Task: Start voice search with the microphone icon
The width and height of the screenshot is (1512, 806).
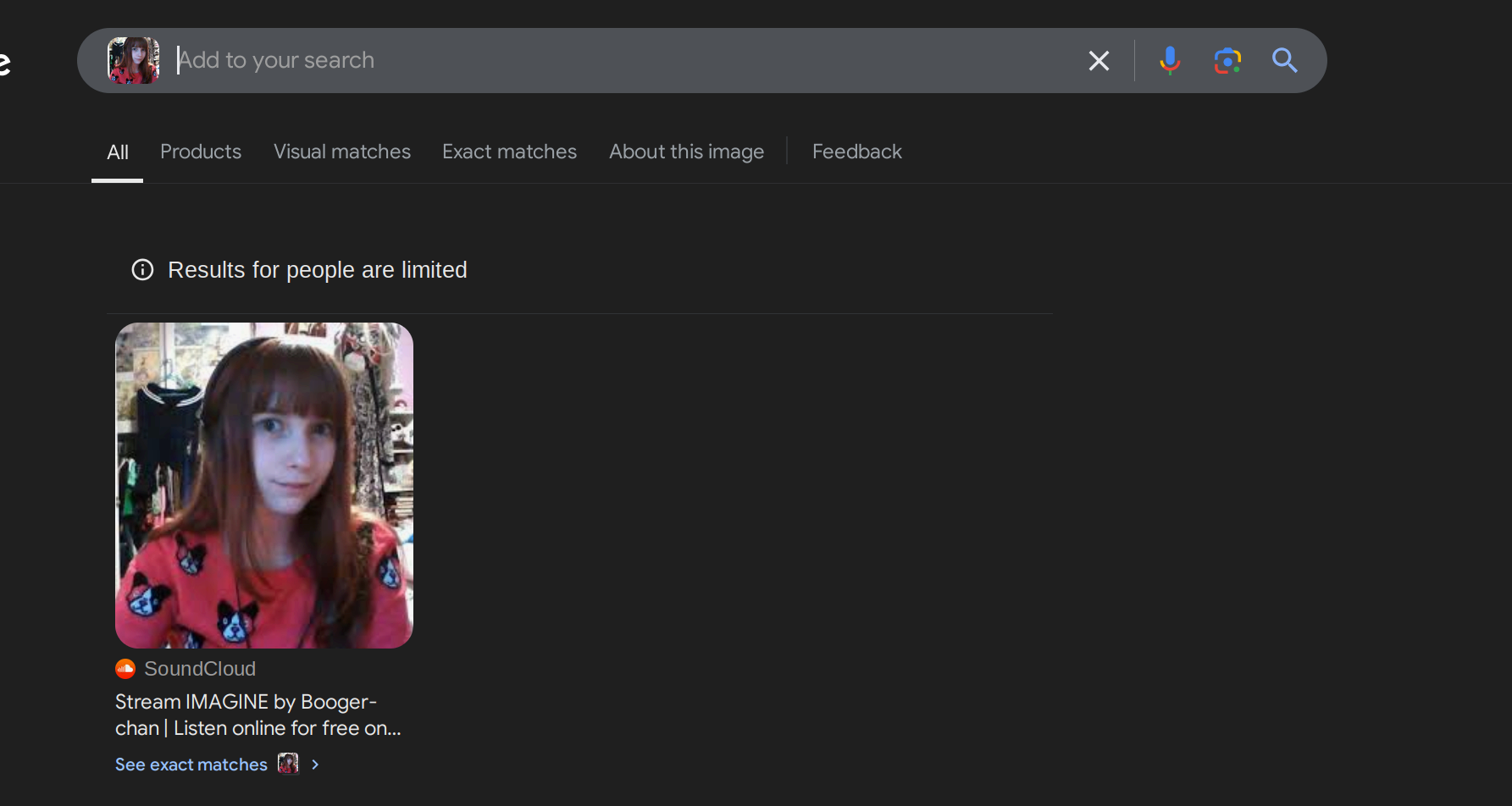Action: point(1170,61)
